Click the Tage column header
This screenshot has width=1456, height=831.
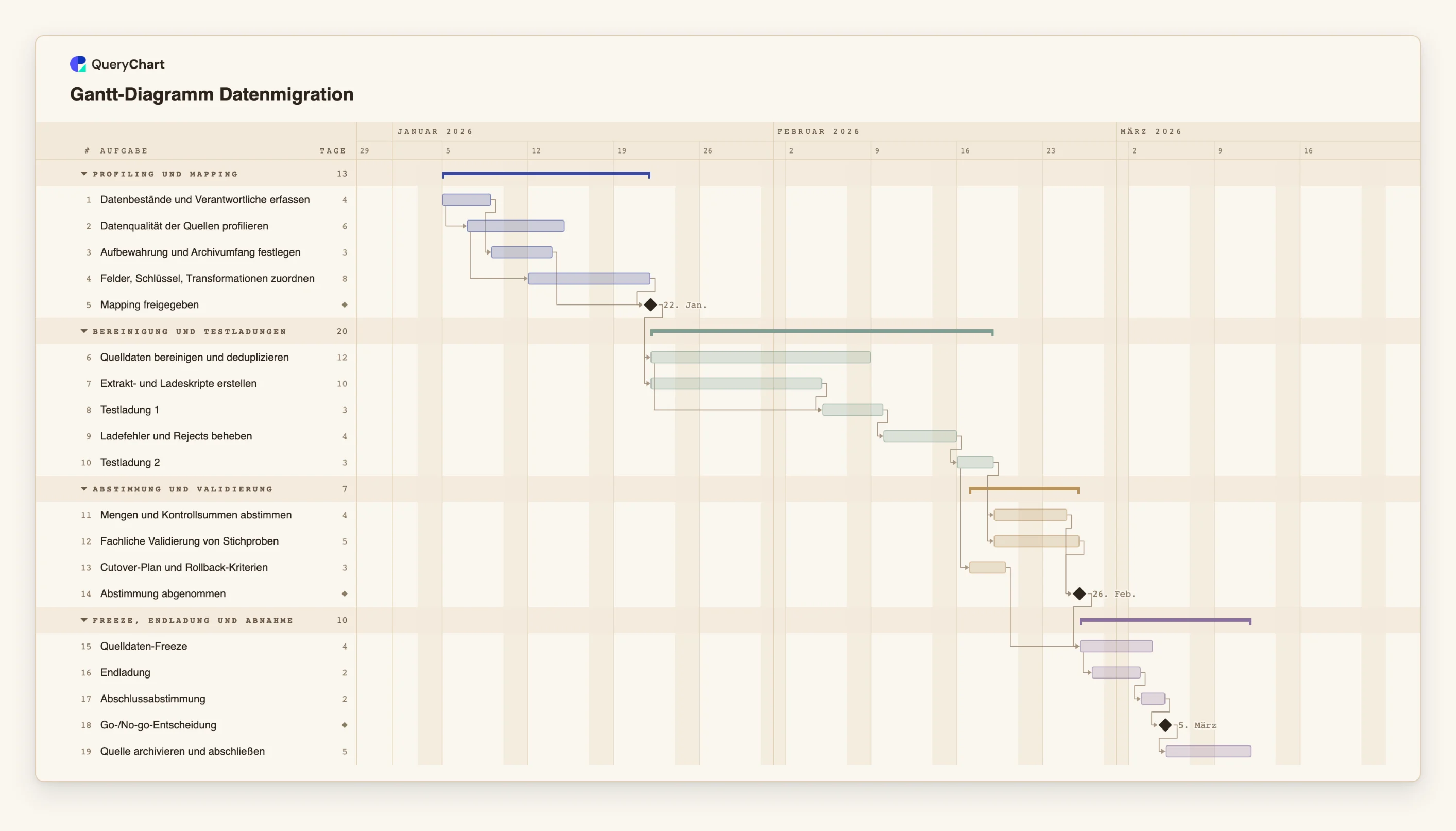click(333, 150)
